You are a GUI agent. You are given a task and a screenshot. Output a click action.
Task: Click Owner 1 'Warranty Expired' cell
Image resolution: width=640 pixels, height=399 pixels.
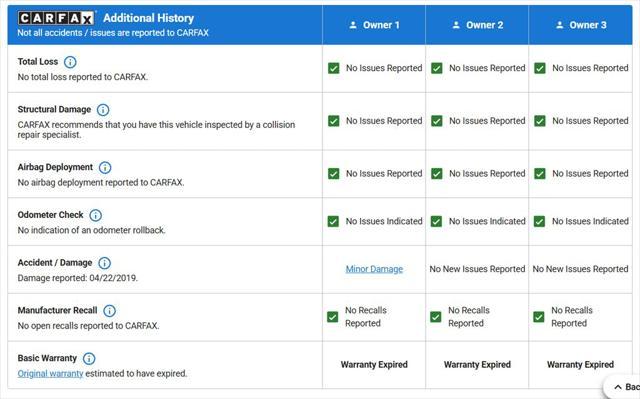point(374,364)
